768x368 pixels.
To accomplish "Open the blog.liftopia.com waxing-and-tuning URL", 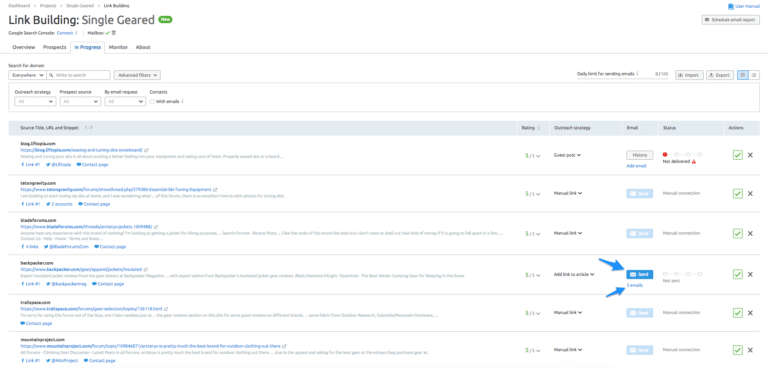I will [81, 150].
